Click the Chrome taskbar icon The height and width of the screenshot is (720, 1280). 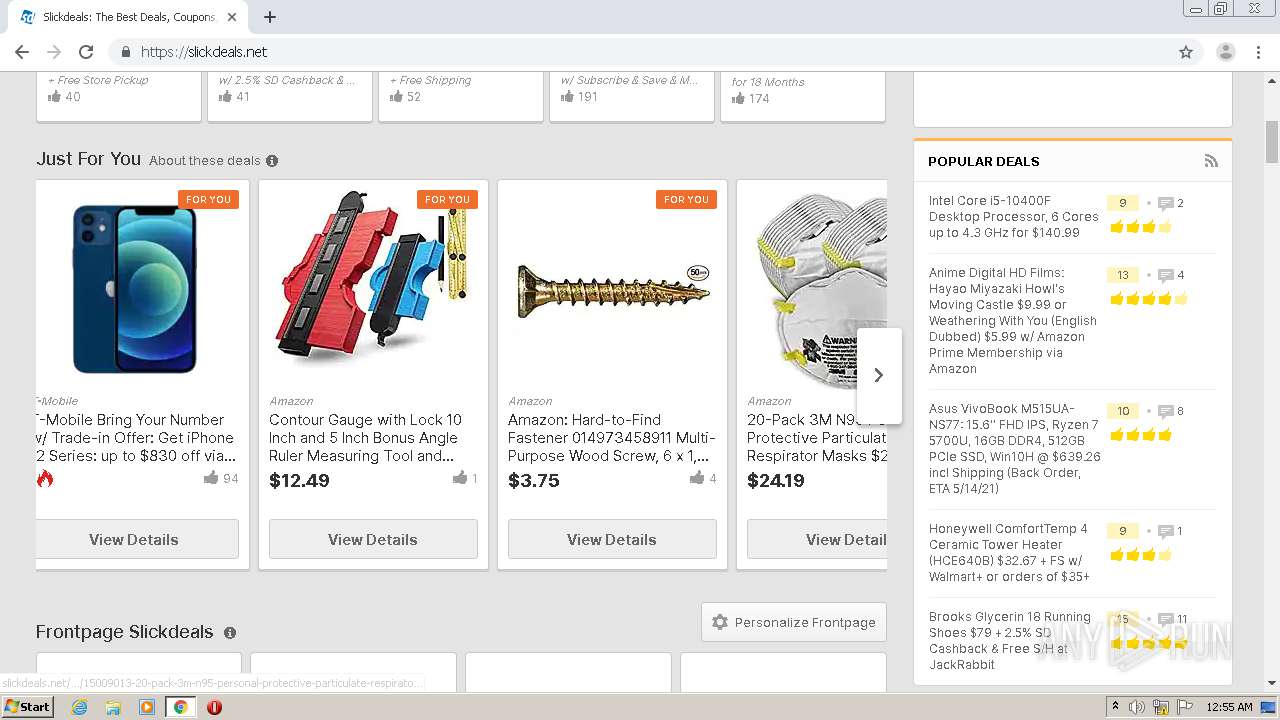click(x=180, y=707)
